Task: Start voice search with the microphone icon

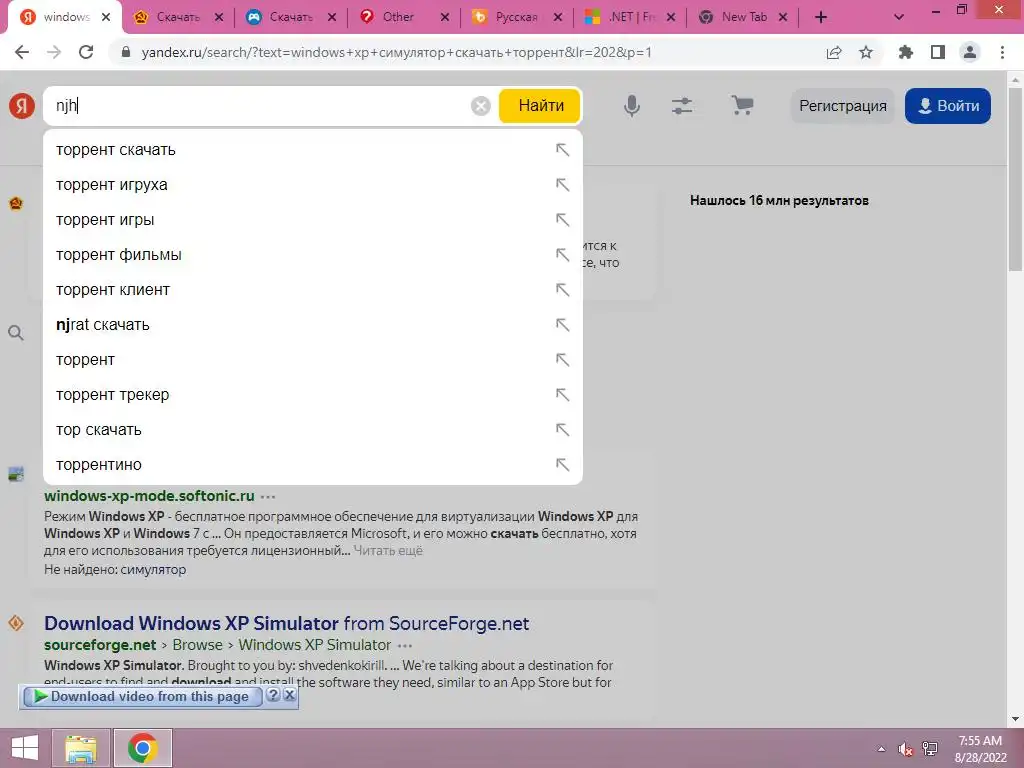Action: tap(632, 106)
